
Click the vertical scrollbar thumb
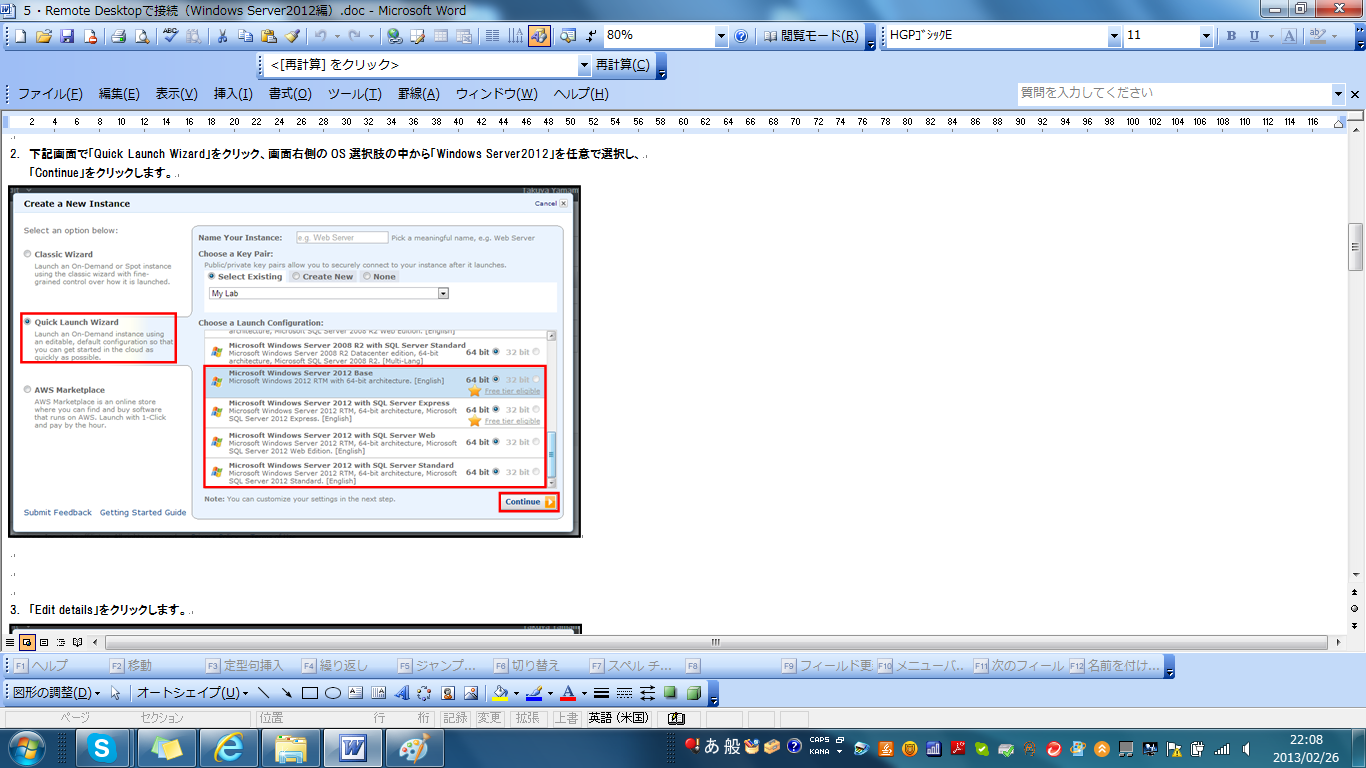click(1356, 247)
